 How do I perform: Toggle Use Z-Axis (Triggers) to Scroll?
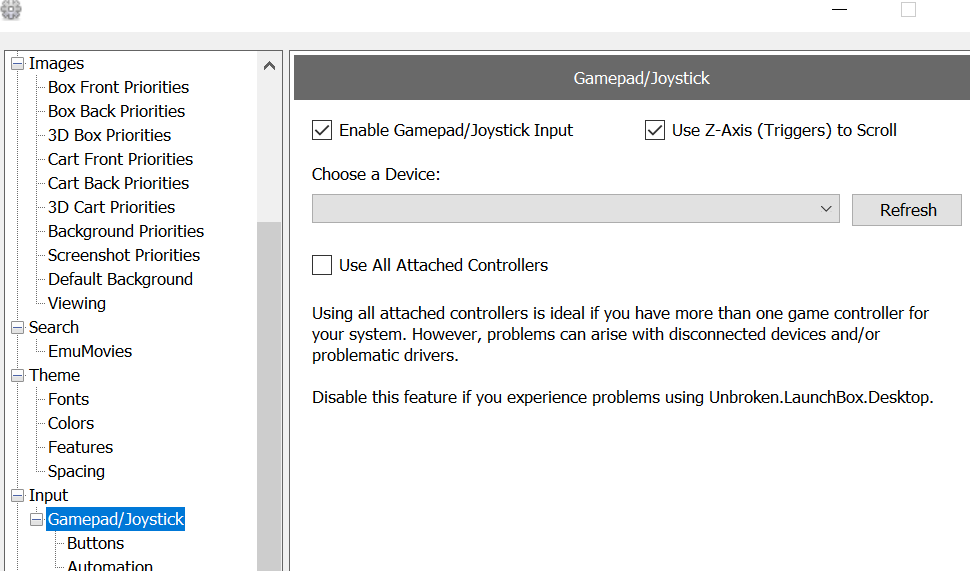(655, 131)
